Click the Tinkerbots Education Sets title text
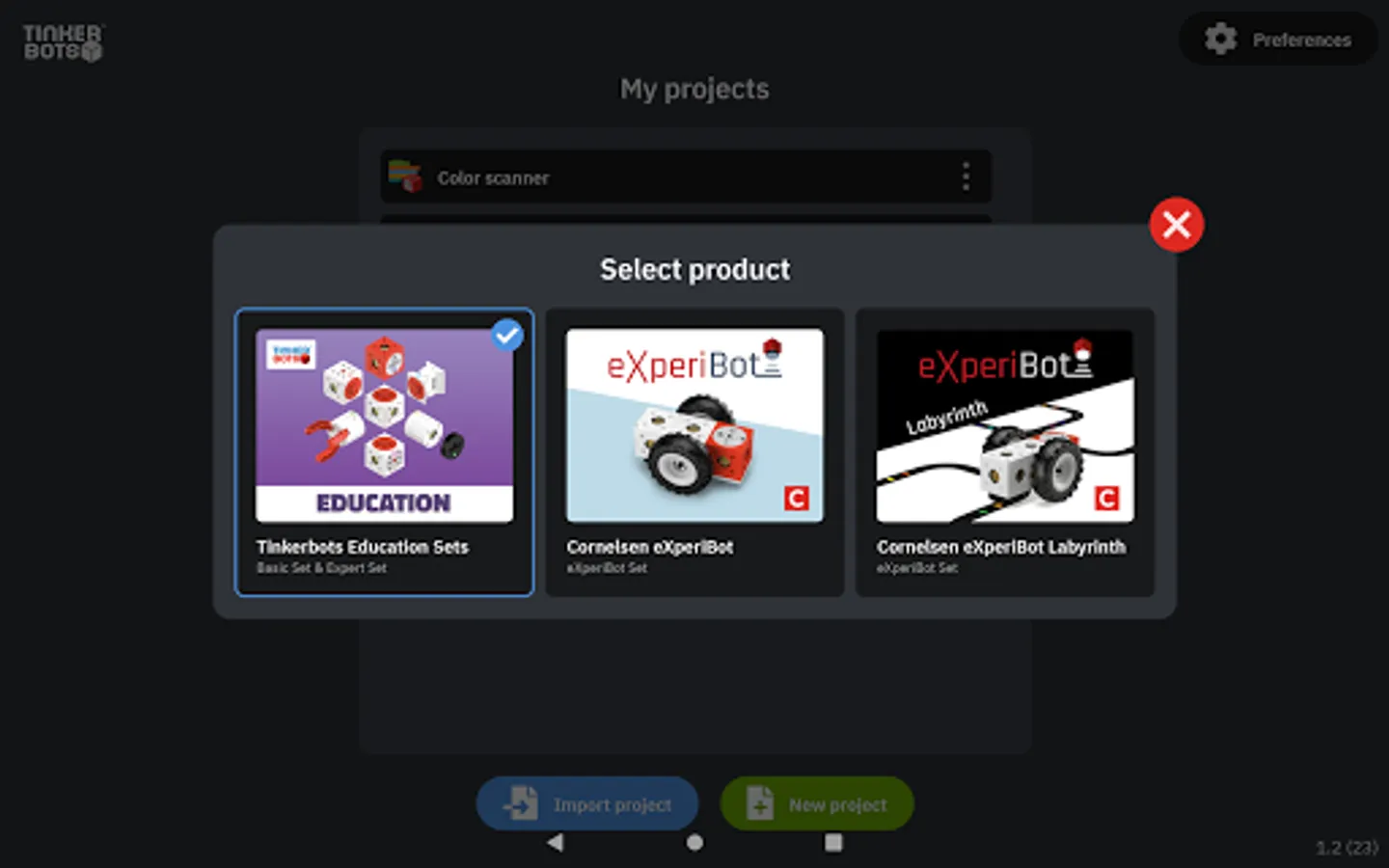This screenshot has width=1389, height=868. tap(363, 547)
